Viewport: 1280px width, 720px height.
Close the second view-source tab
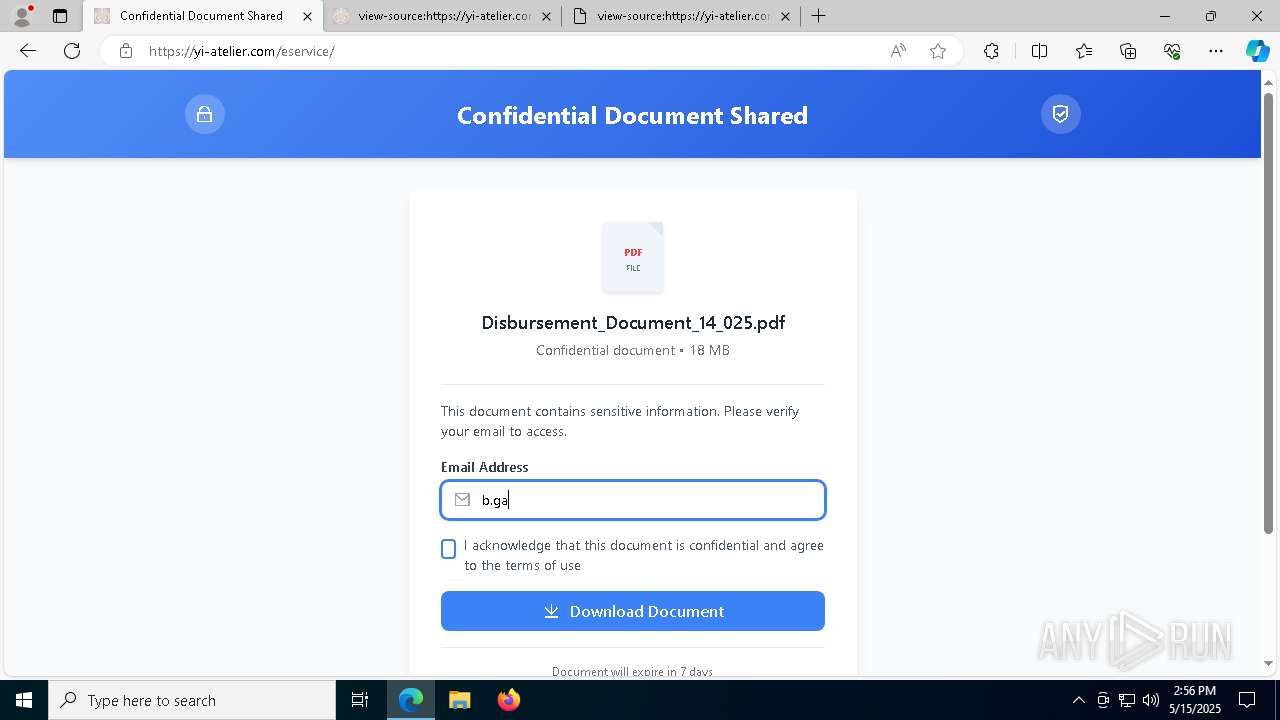click(785, 16)
